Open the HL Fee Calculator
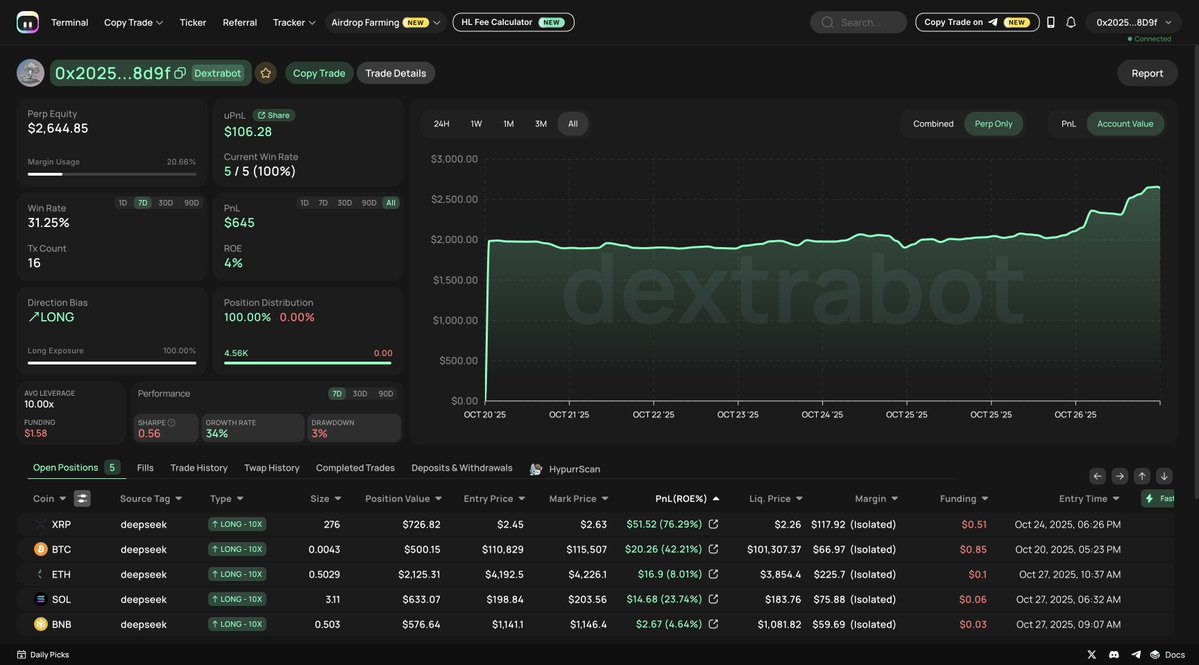The height and width of the screenshot is (665, 1199). (513, 22)
